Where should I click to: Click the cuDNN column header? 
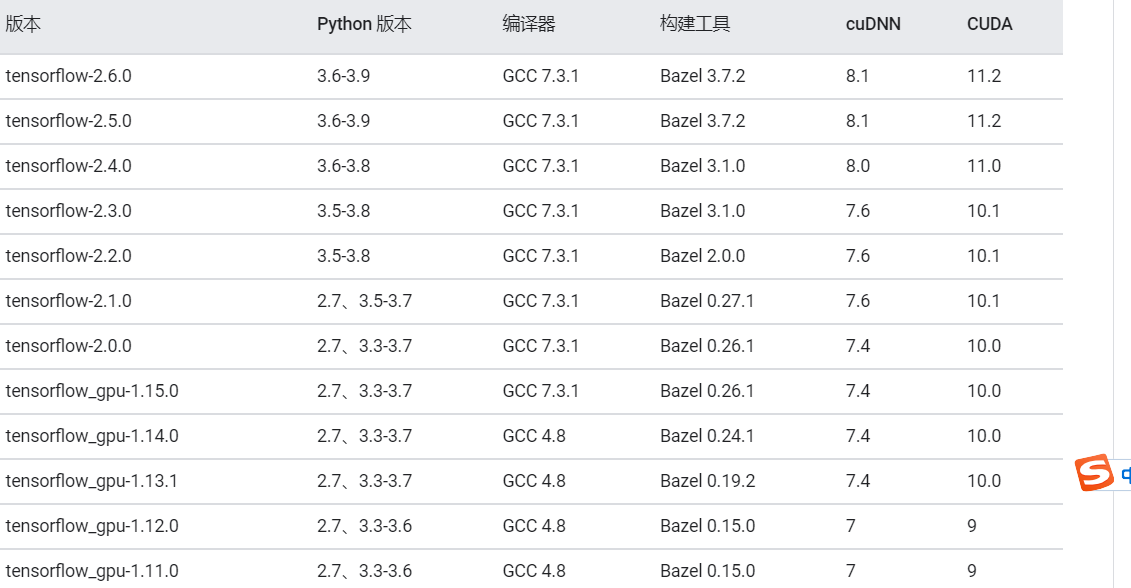coord(873,24)
